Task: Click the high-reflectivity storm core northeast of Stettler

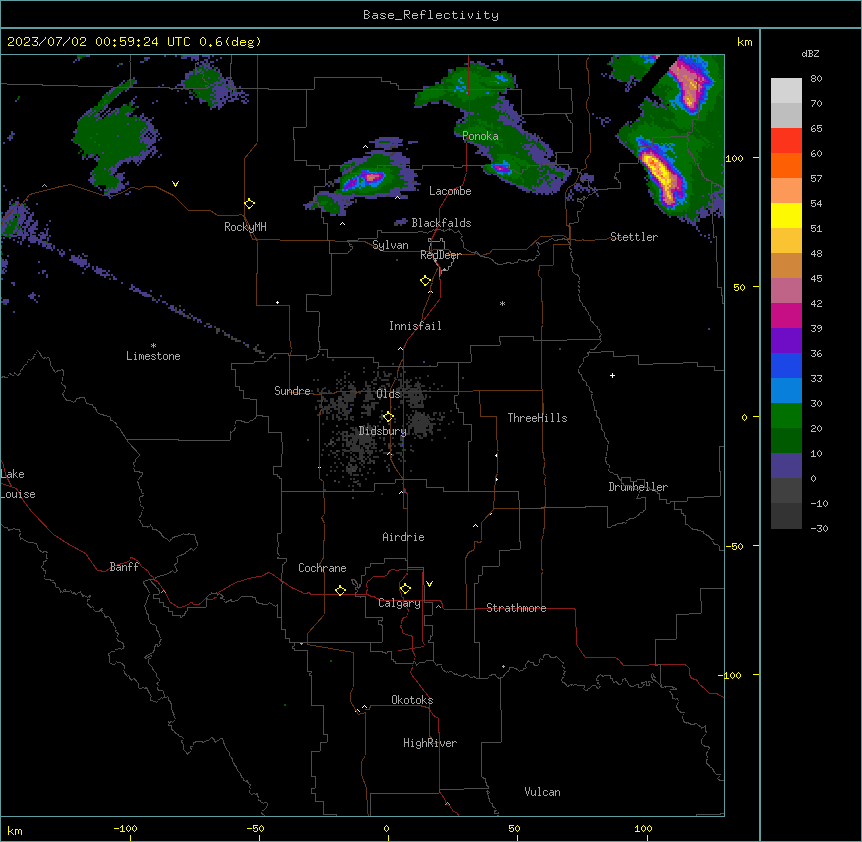Action: tap(662, 177)
